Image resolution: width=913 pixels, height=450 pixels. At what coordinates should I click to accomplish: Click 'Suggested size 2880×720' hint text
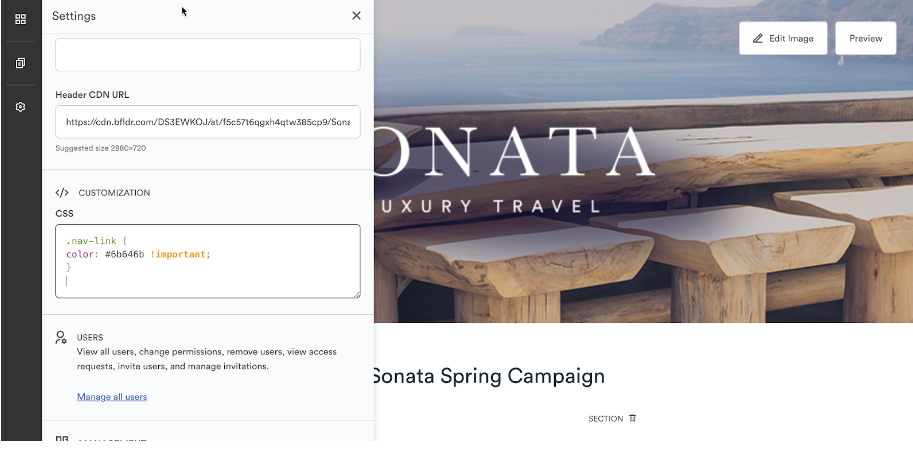[101, 148]
